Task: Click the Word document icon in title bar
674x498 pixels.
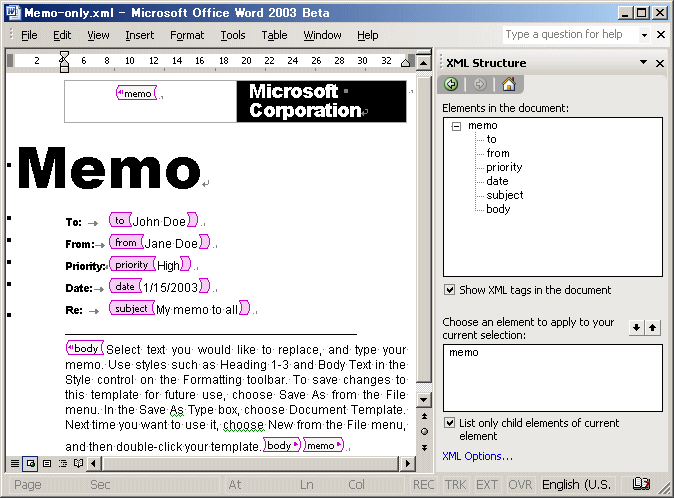Action: (x=13, y=12)
